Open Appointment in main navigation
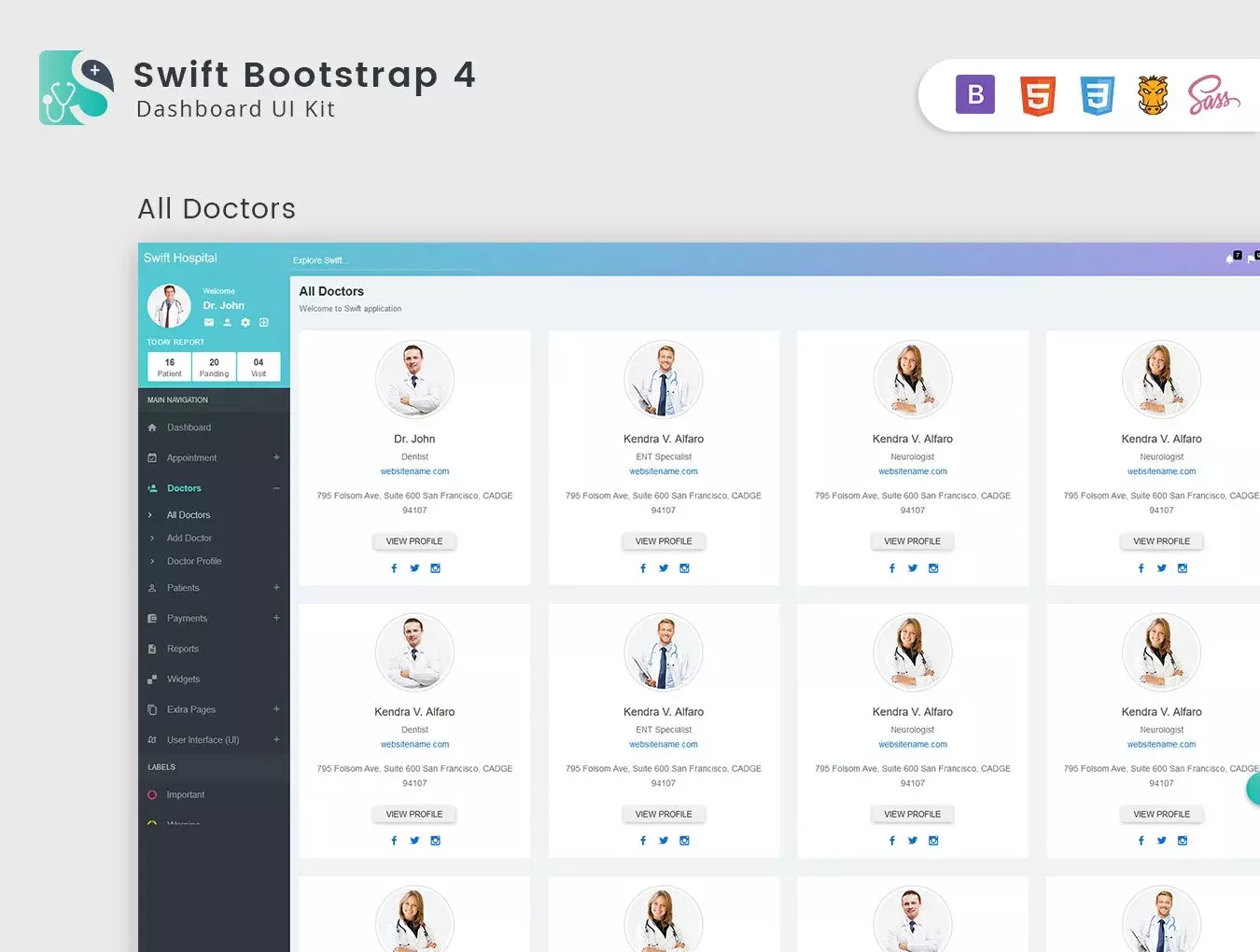The height and width of the screenshot is (952, 1260). (x=191, y=458)
